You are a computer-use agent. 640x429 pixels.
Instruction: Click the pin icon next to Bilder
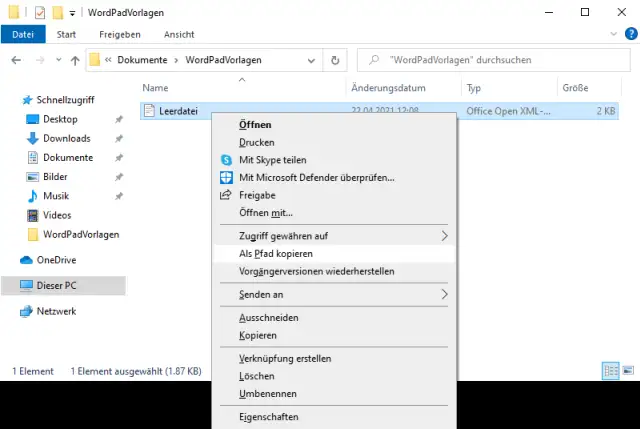pyautogui.click(x=119, y=177)
